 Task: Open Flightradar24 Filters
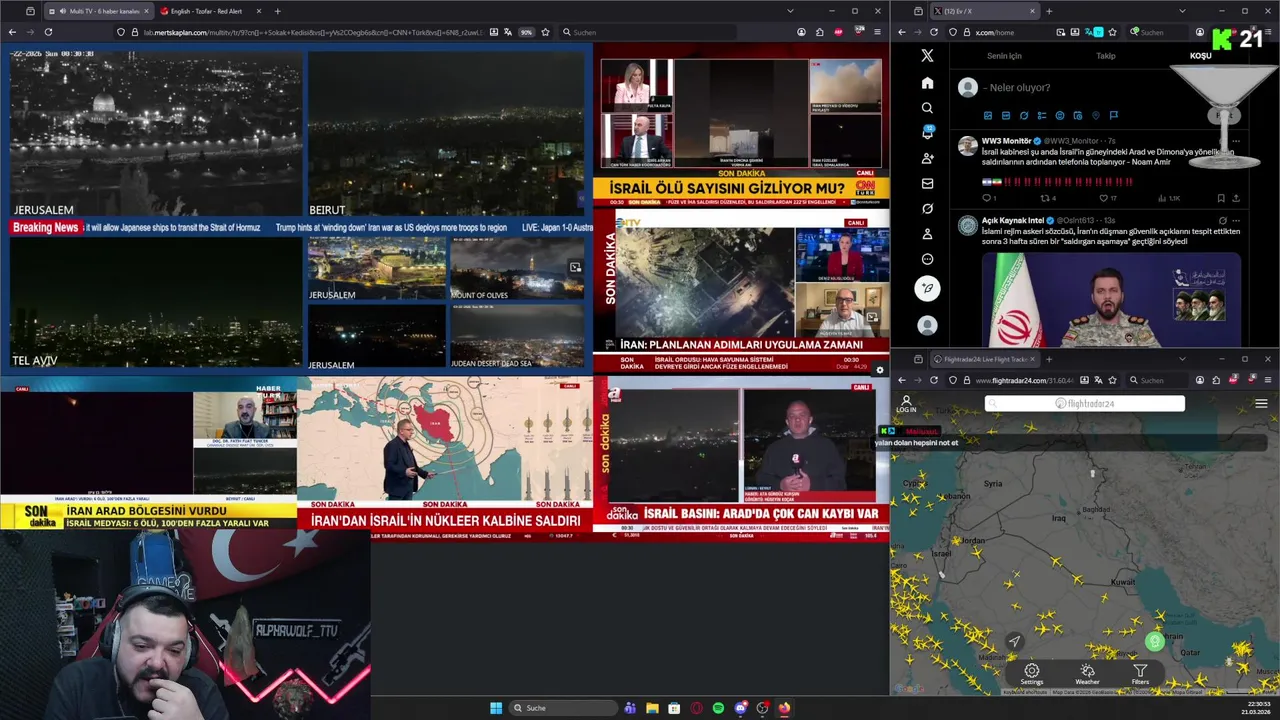1140,674
